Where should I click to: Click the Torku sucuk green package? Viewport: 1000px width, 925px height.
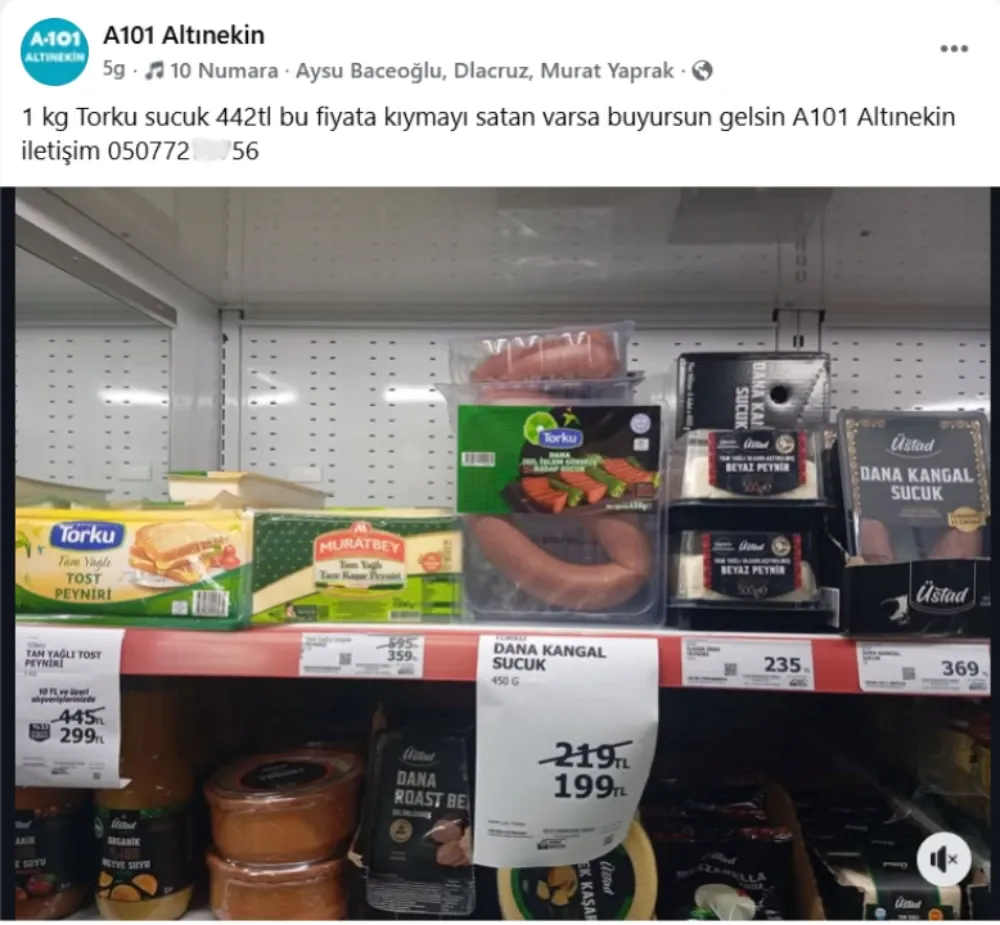tap(559, 459)
